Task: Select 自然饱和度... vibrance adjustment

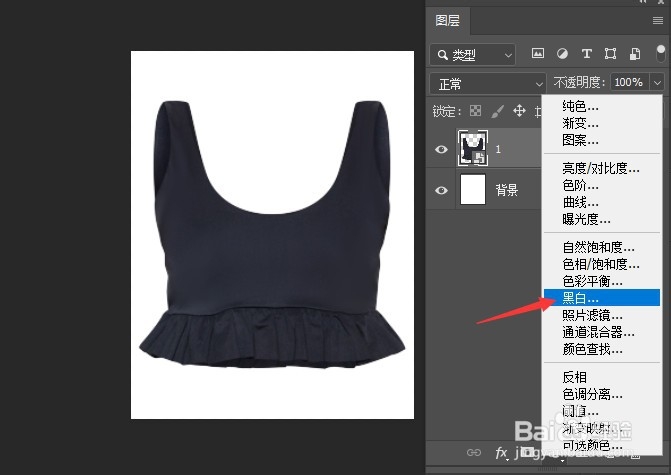Action: coord(602,247)
